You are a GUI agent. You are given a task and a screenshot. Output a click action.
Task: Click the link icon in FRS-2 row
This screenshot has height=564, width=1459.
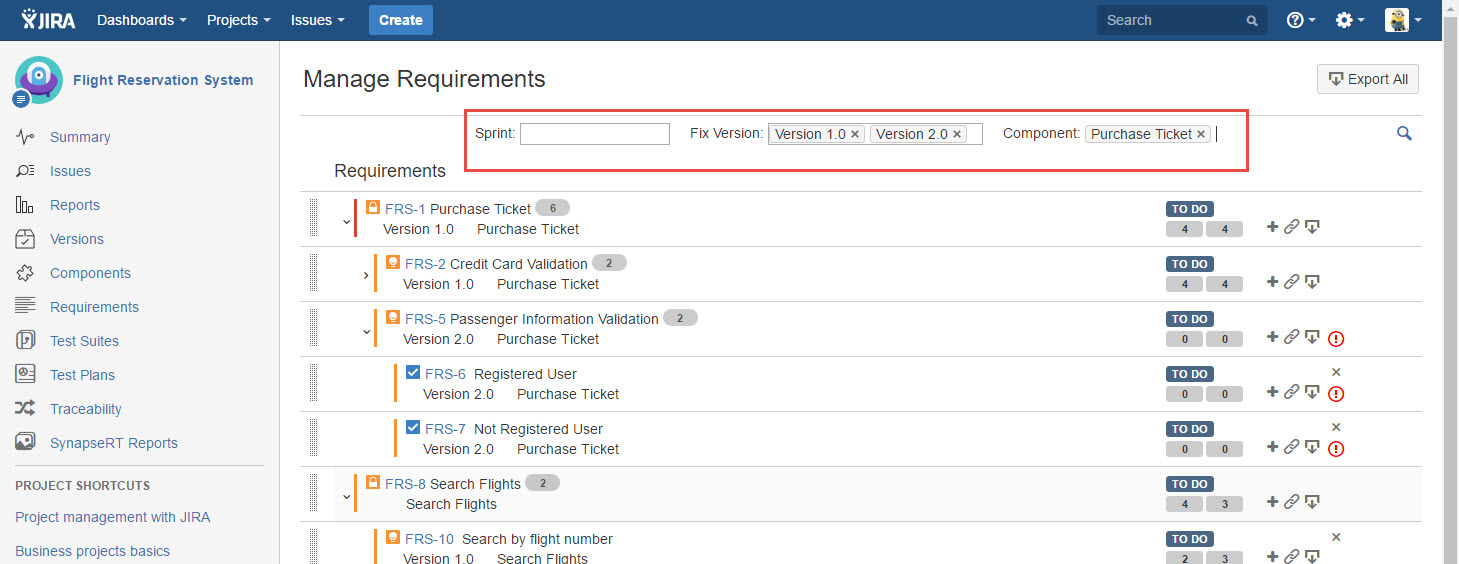(1291, 282)
